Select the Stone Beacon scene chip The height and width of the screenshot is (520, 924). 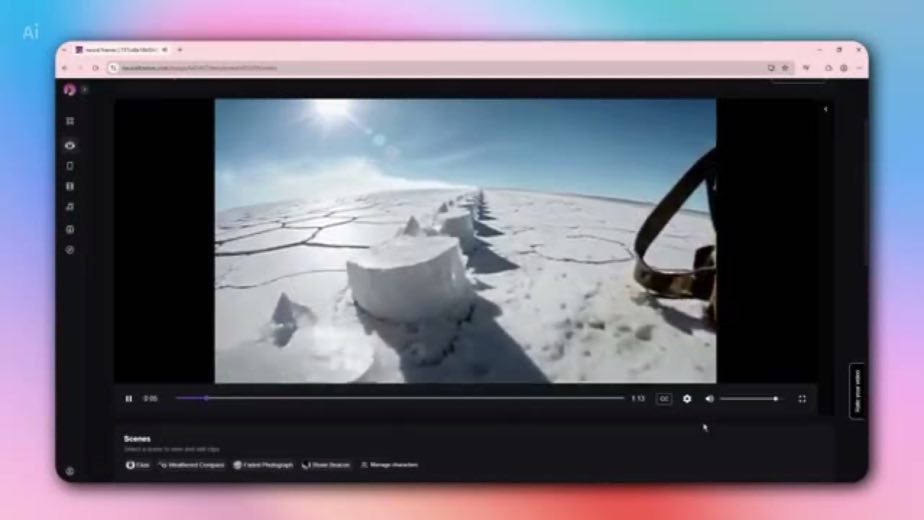point(326,465)
